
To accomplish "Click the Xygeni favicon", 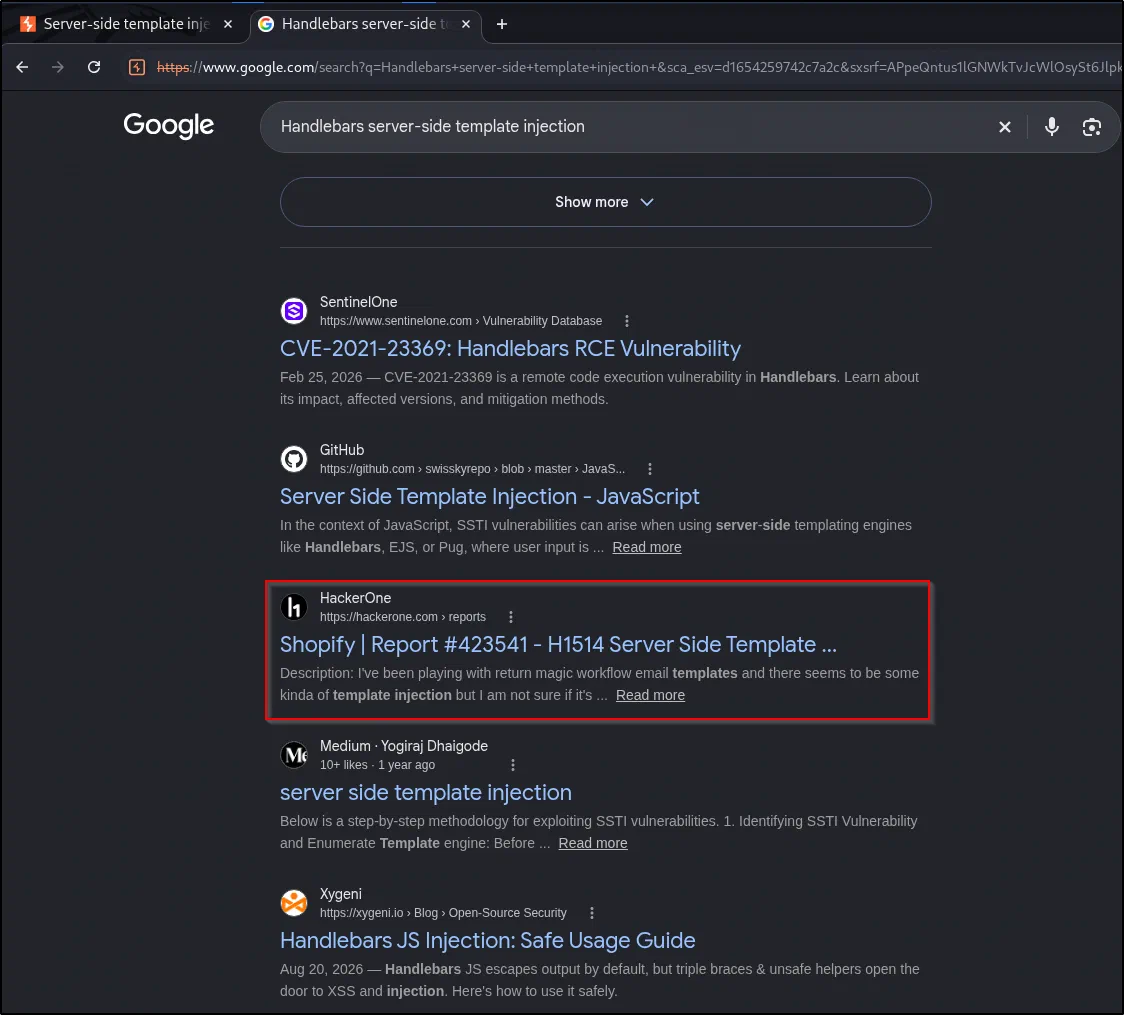I will tap(294, 903).
